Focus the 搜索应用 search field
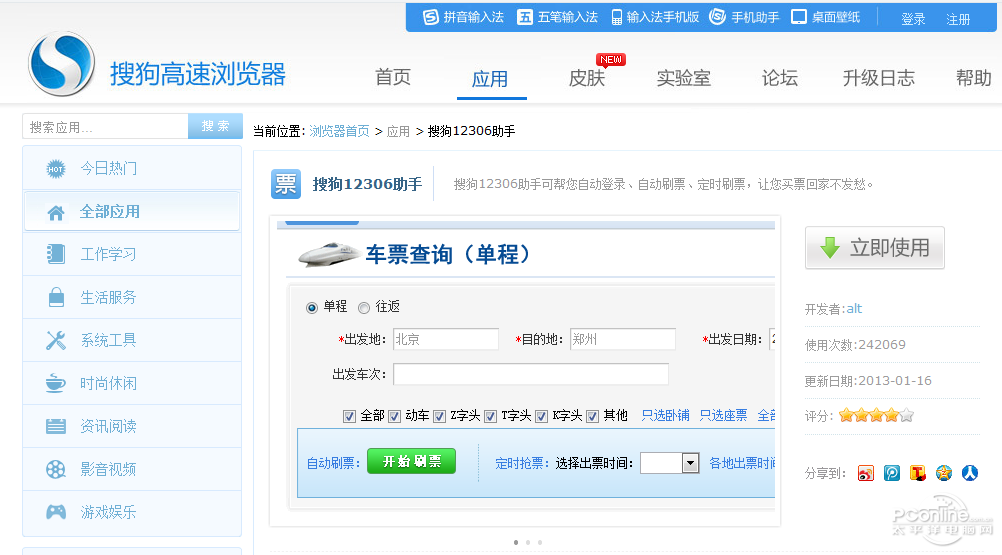Screen dimensions: 1002x555 coord(105,126)
